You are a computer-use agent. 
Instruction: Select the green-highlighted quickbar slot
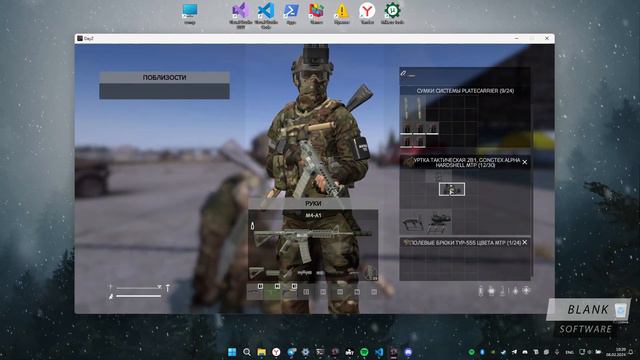[x=273, y=292]
